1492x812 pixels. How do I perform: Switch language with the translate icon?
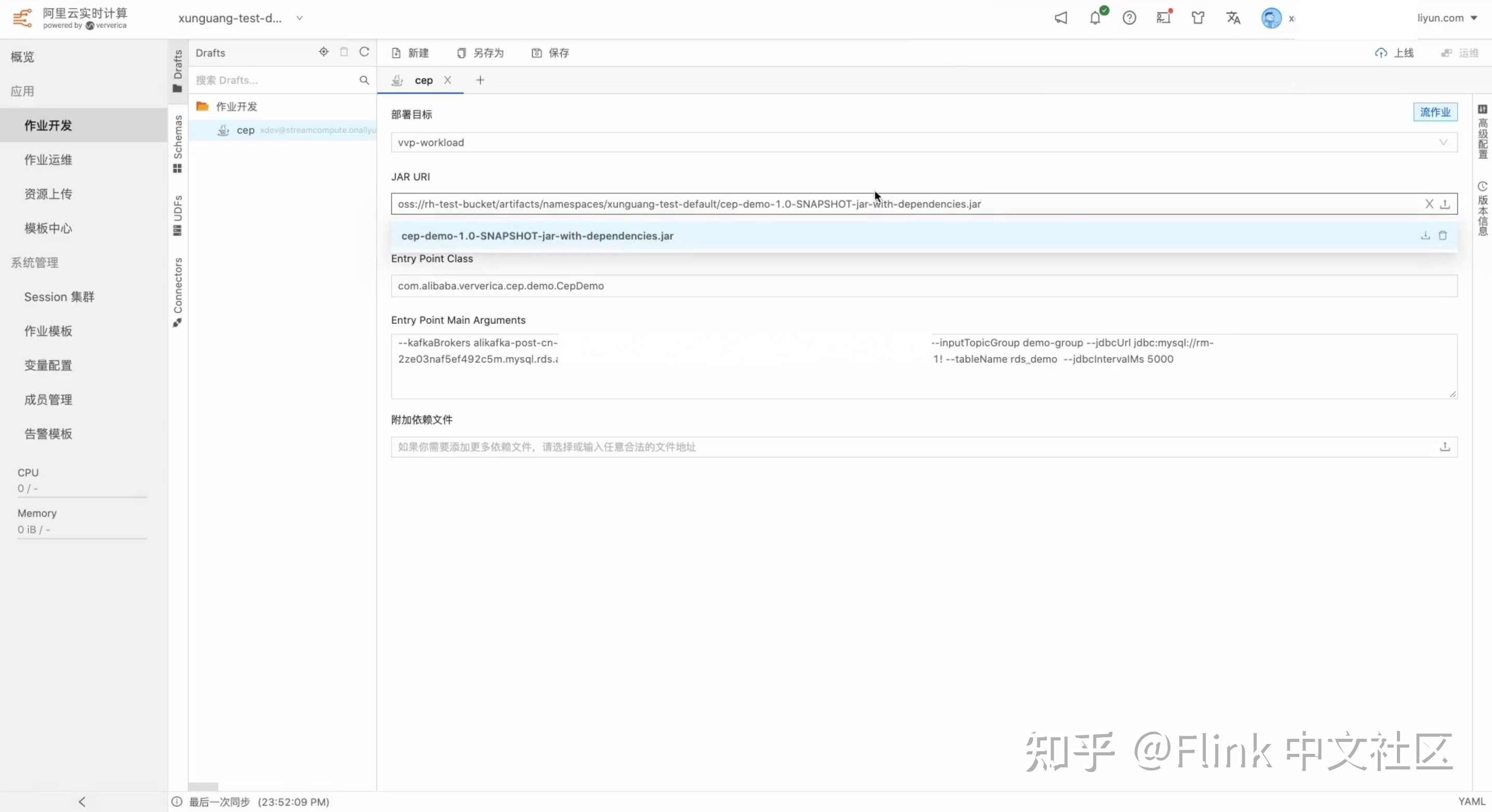point(1233,18)
